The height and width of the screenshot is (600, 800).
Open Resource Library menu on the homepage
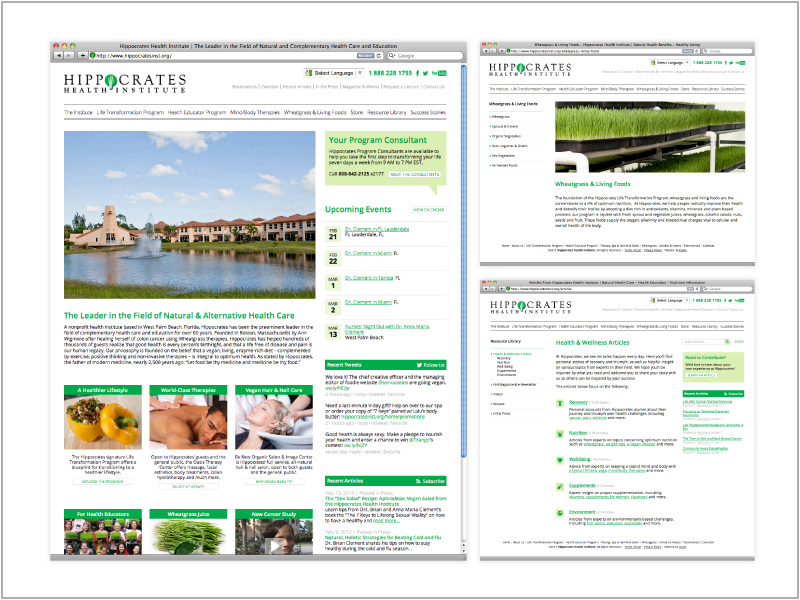pos(387,112)
